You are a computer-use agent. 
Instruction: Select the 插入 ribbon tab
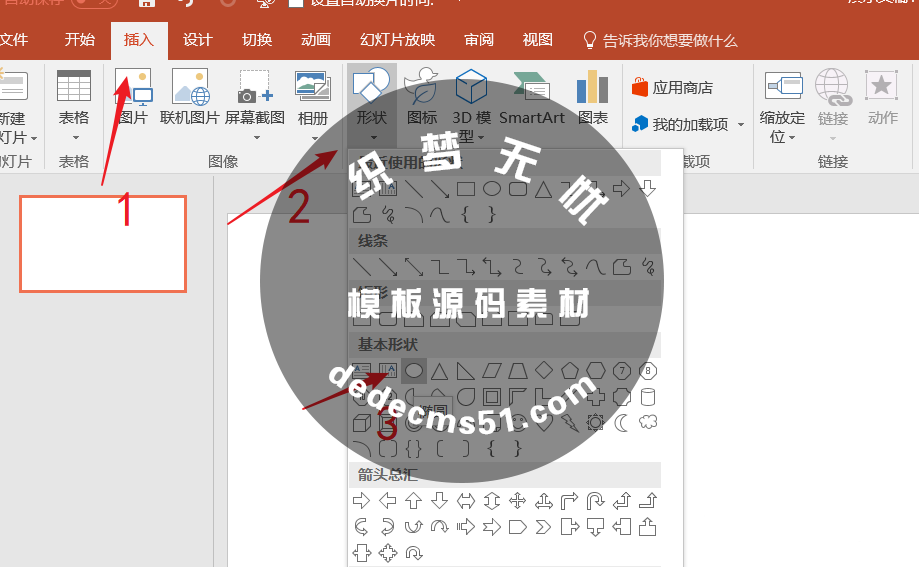pos(139,40)
